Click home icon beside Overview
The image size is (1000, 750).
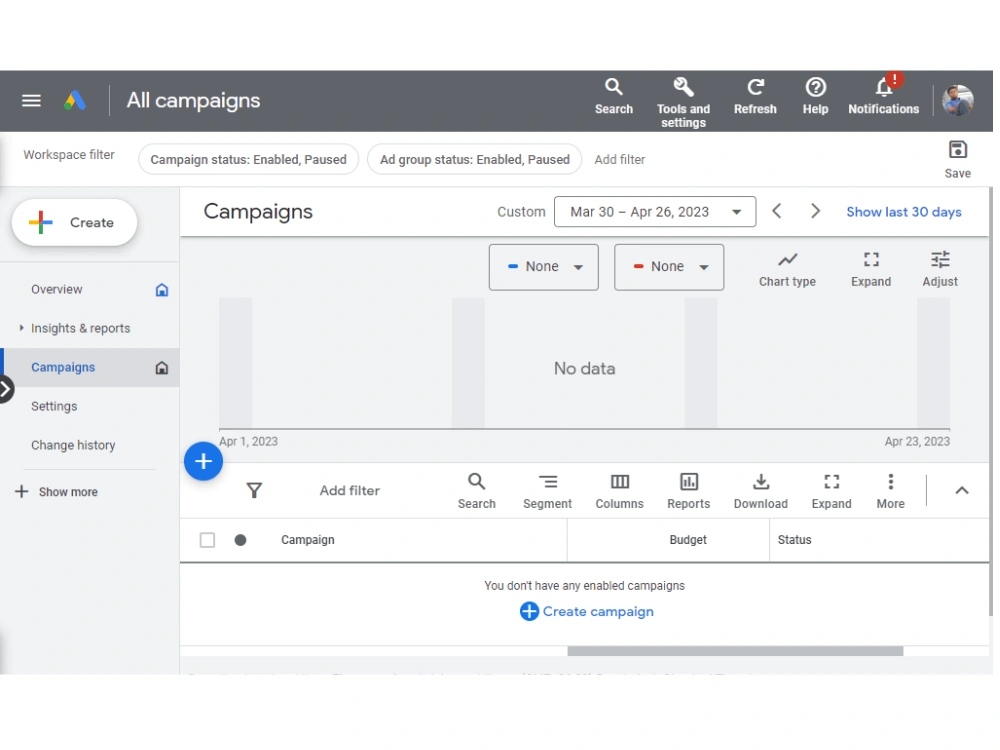(x=162, y=290)
